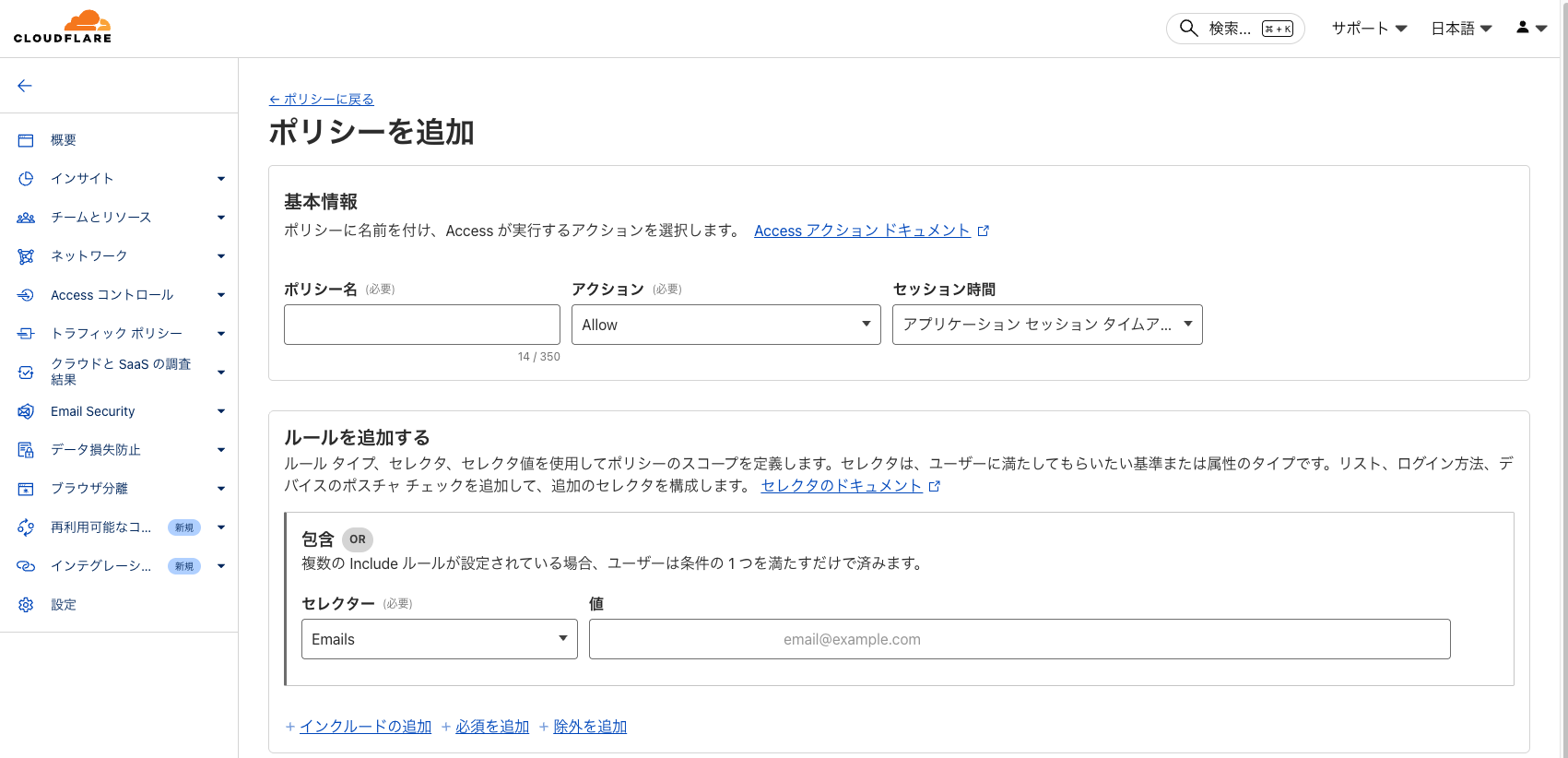Expand クラウドと SaaS の調査結果 menu arrow
Image resolution: width=1568 pixels, height=758 pixels.
221,373
